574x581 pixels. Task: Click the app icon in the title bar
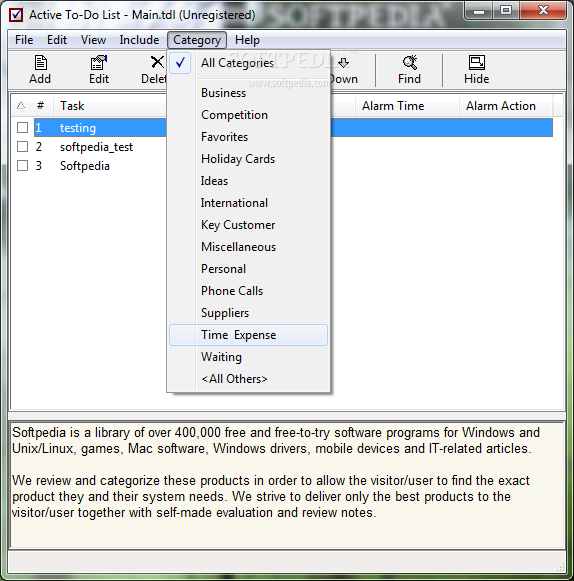[x=16, y=15]
